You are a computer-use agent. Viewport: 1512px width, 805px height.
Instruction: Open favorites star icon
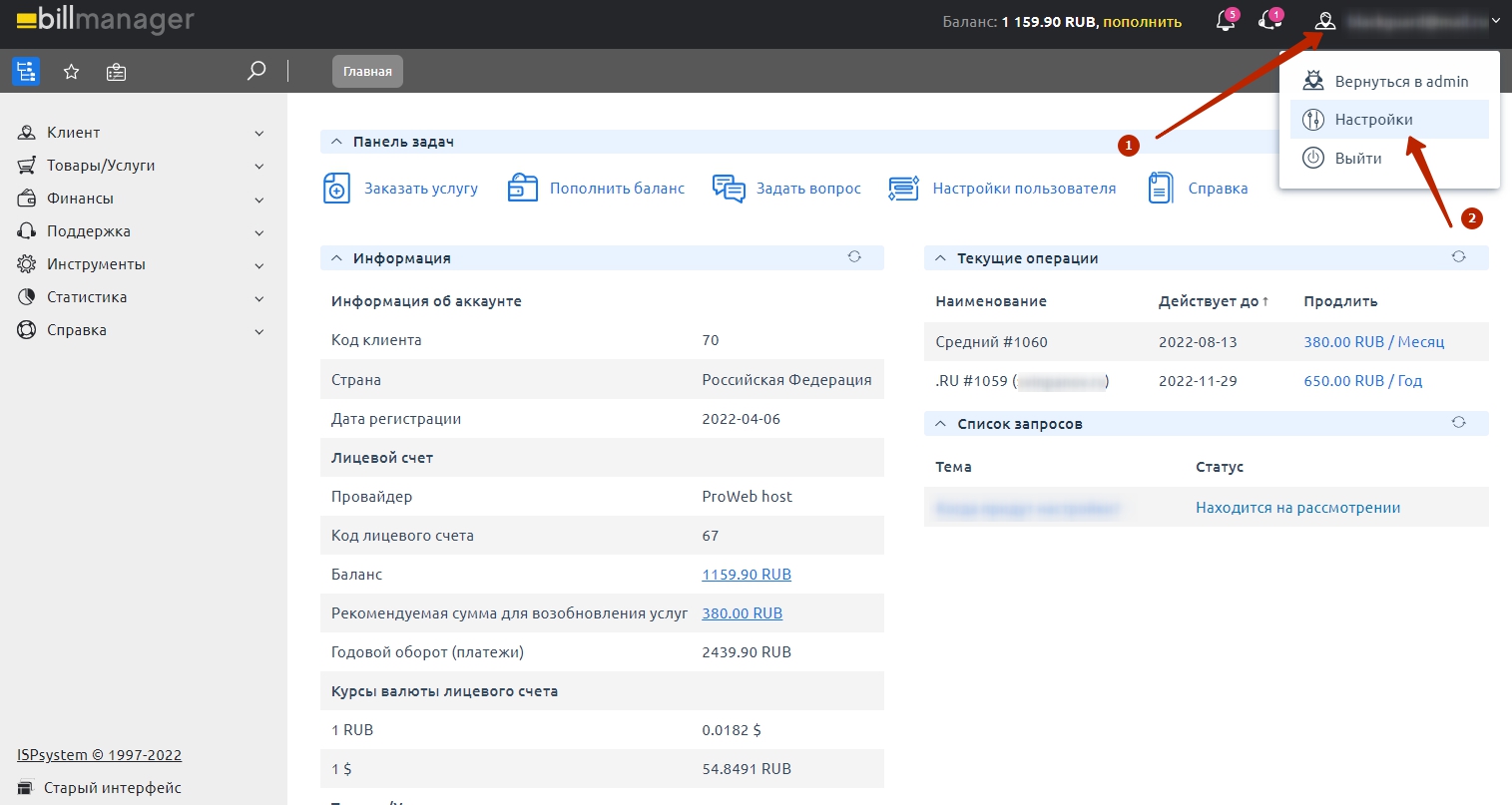71,72
